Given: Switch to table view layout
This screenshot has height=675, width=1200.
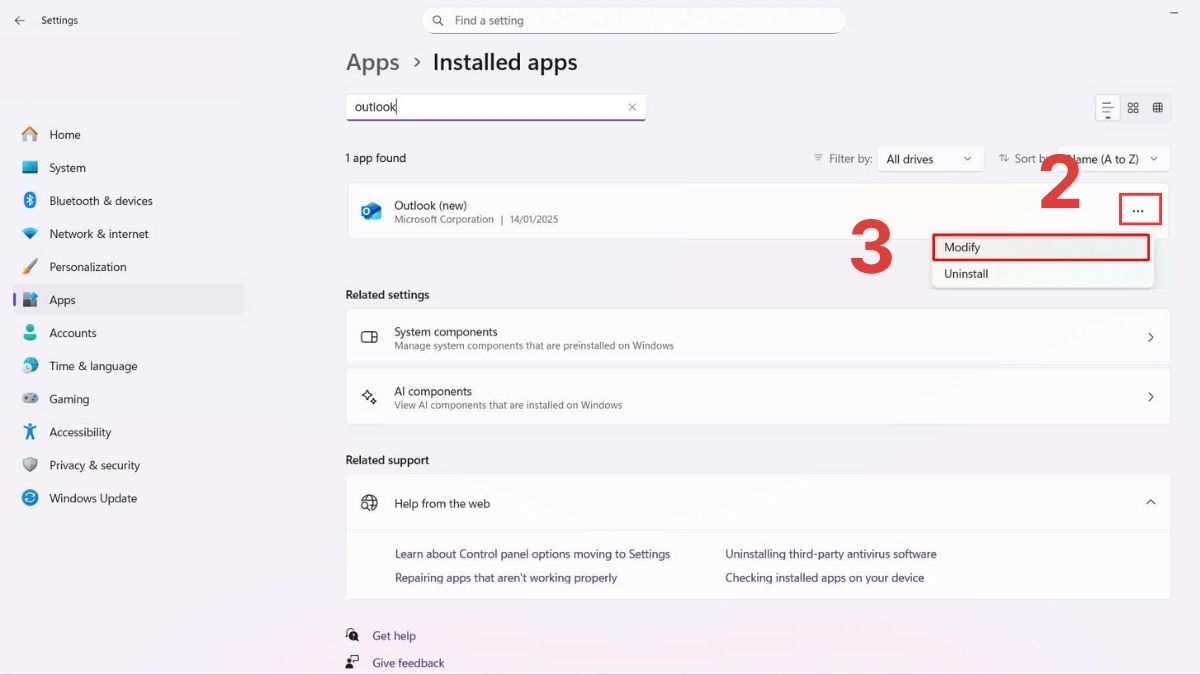Looking at the screenshot, I should pos(1158,108).
